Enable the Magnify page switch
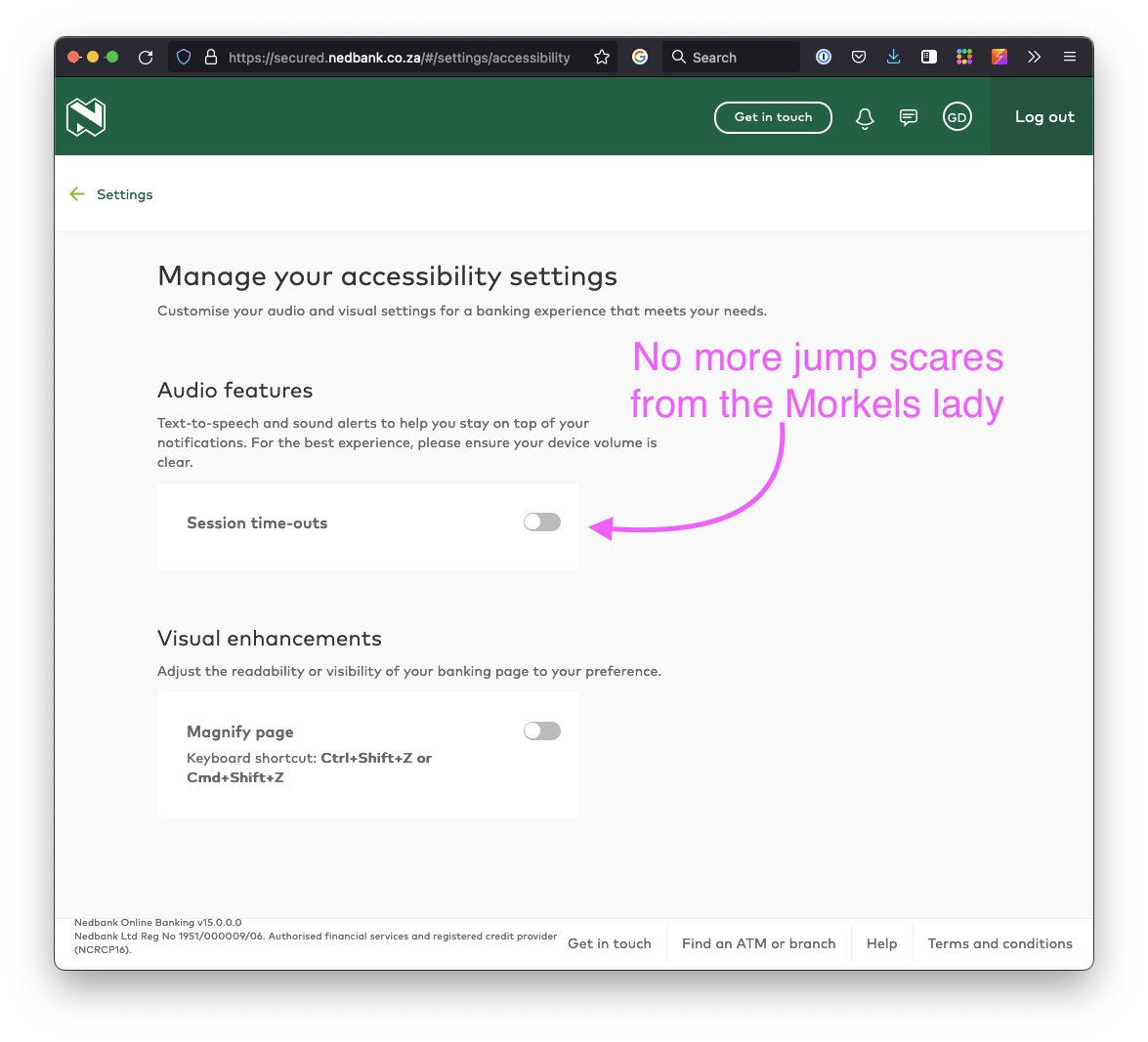 [x=542, y=731]
